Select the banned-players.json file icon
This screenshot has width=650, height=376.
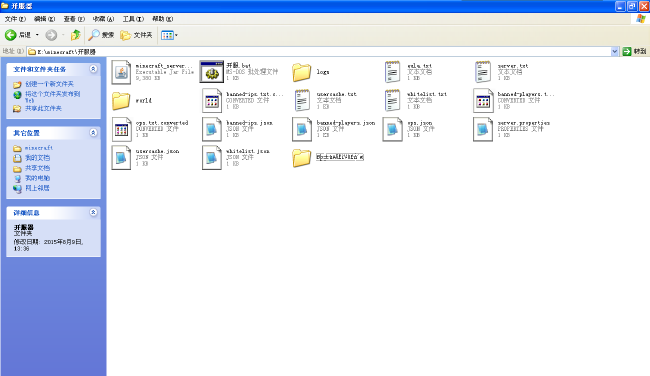pyautogui.click(x=302, y=129)
